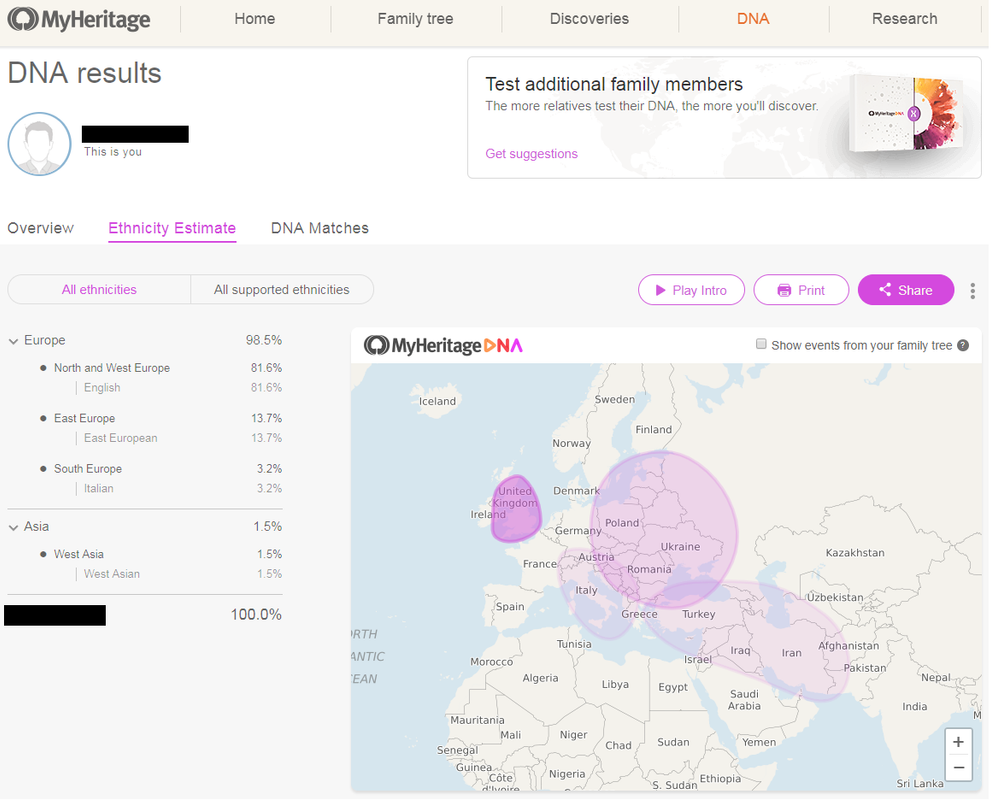The image size is (991, 800).
Task: Switch to the Overview tab
Action: (x=40, y=228)
